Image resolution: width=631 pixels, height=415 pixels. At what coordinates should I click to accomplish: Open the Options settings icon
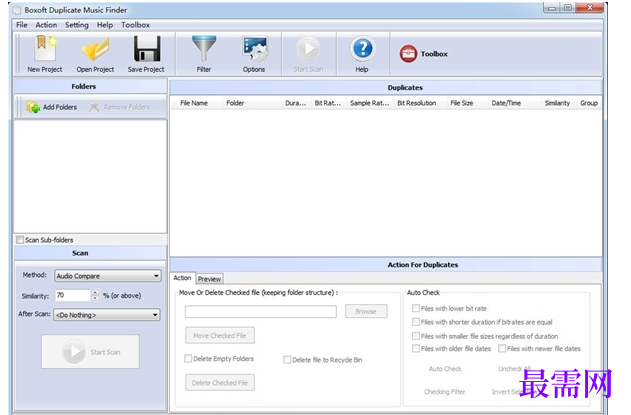click(254, 51)
